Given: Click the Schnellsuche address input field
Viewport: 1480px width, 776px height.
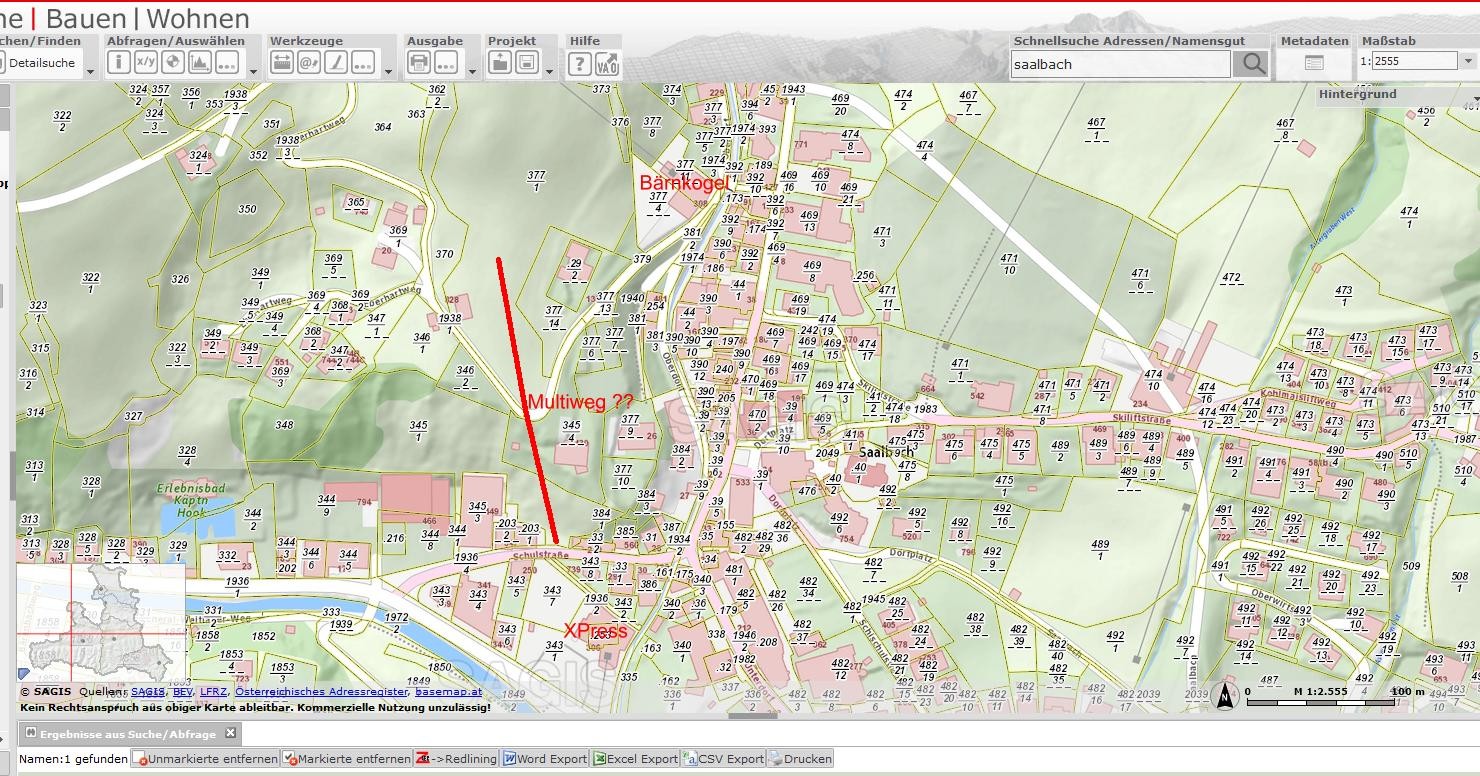Looking at the screenshot, I should click(1119, 64).
